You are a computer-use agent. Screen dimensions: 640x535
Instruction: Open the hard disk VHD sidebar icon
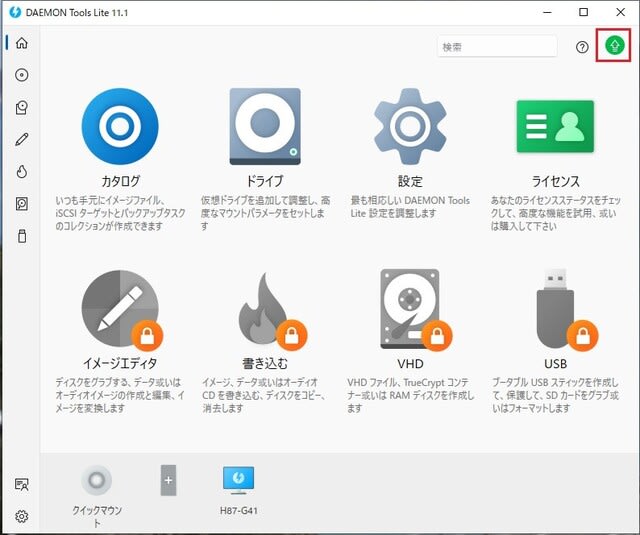(22, 204)
